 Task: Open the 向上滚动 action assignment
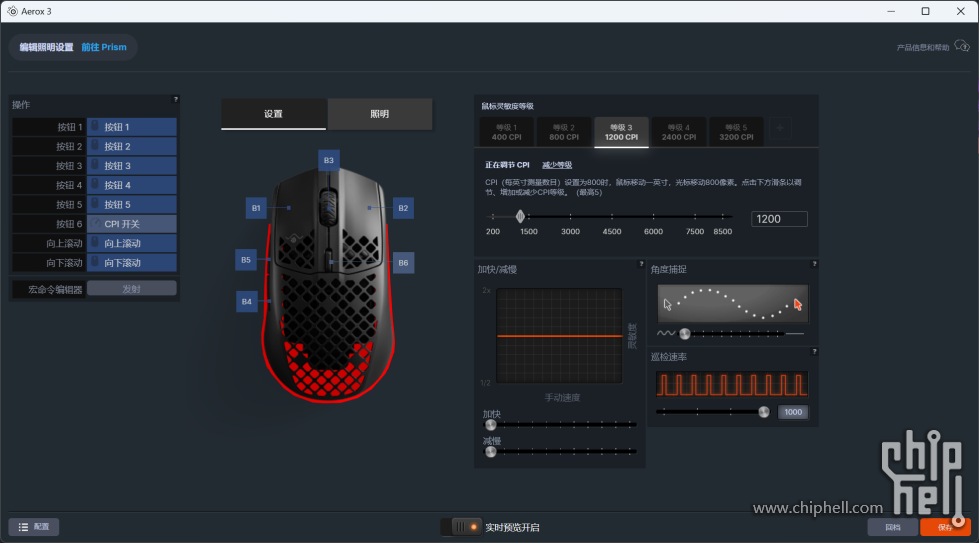pos(132,243)
